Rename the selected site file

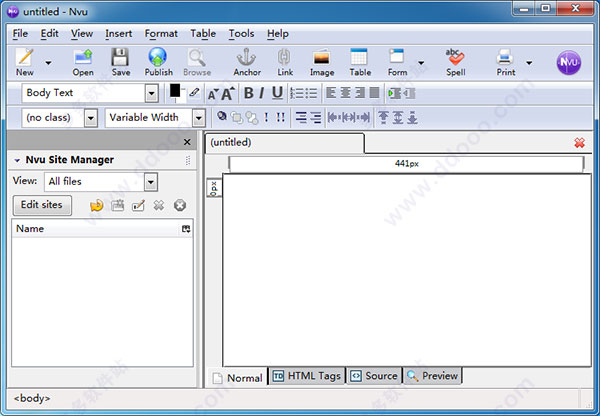pyautogui.click(x=138, y=206)
